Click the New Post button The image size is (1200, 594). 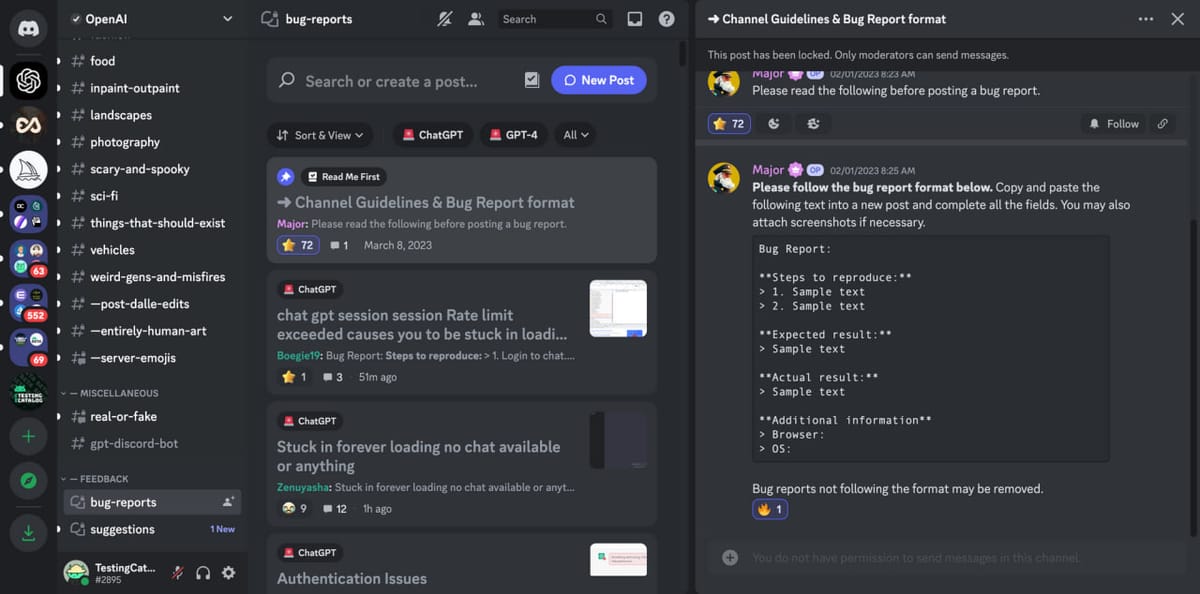(x=599, y=79)
